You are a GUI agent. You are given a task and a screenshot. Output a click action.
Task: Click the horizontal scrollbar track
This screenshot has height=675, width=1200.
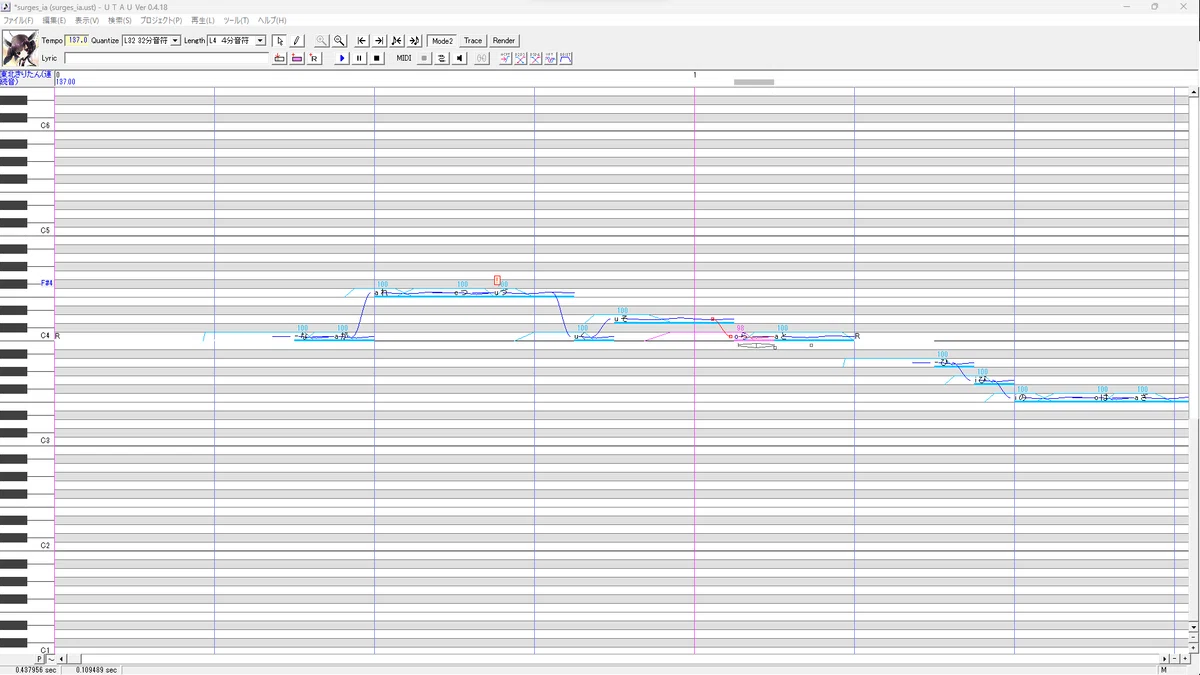tap(620, 659)
